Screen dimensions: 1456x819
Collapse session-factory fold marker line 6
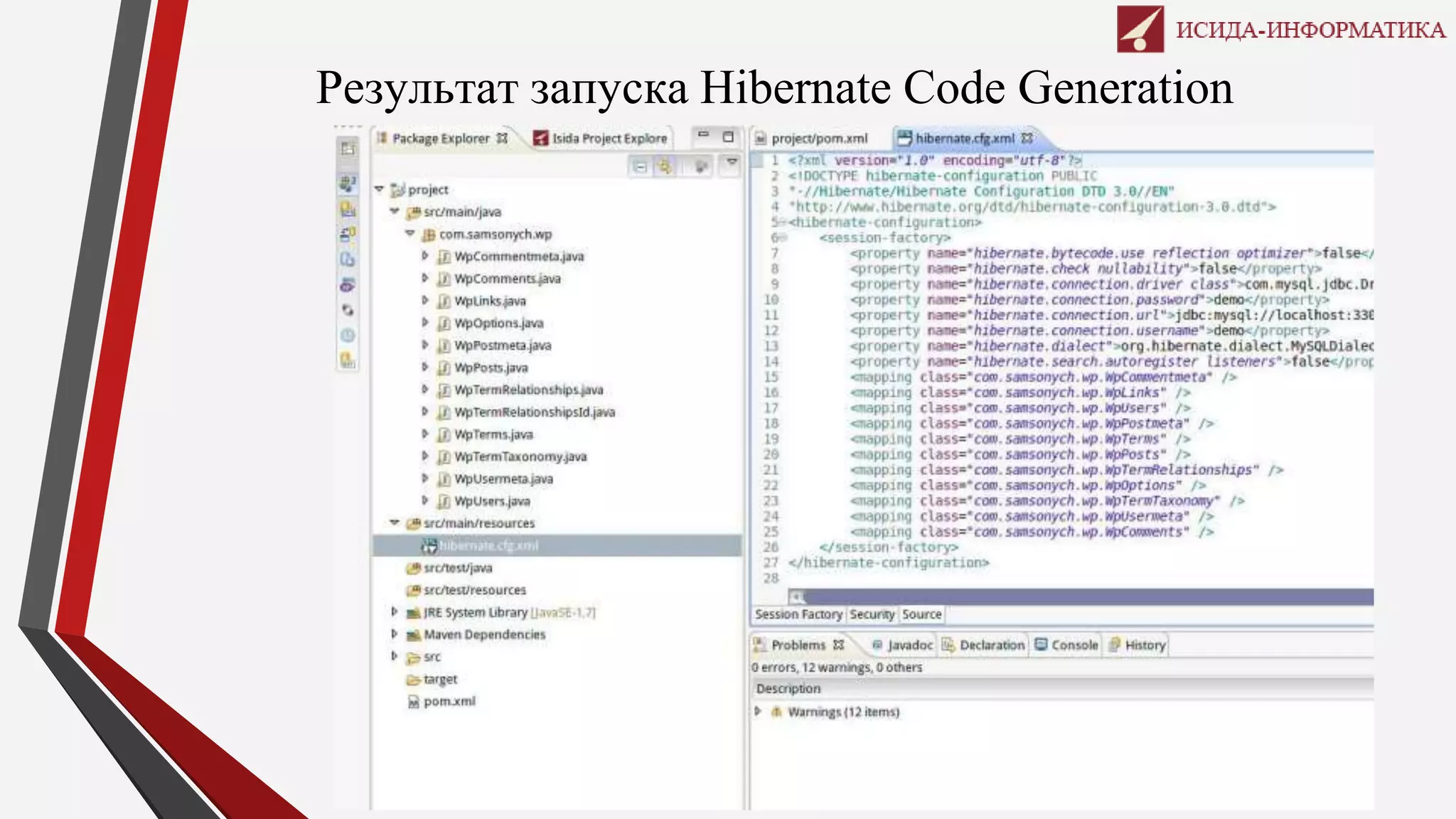click(x=783, y=237)
